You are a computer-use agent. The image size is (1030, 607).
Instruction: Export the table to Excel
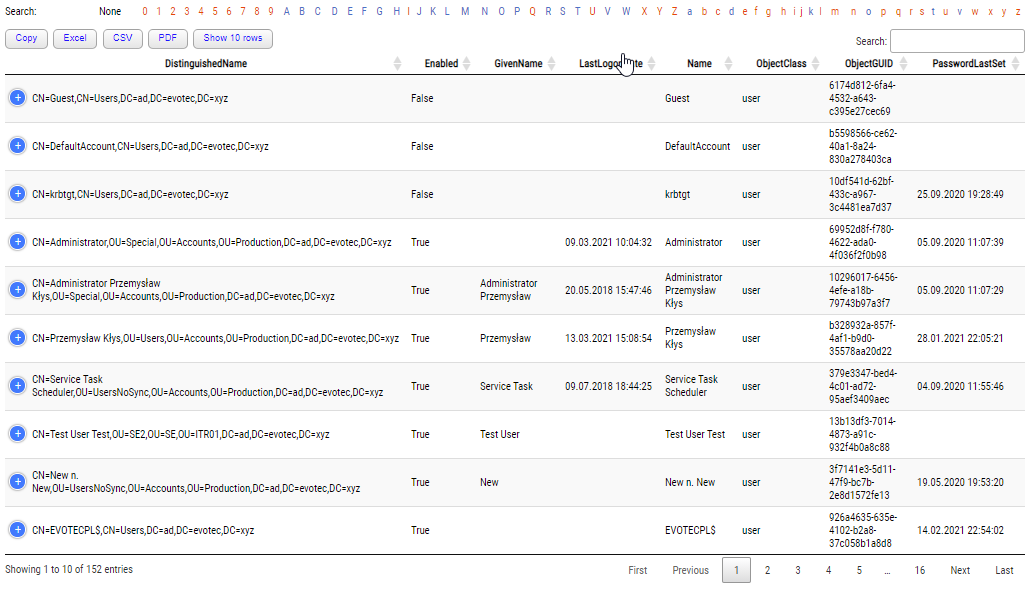click(x=74, y=38)
